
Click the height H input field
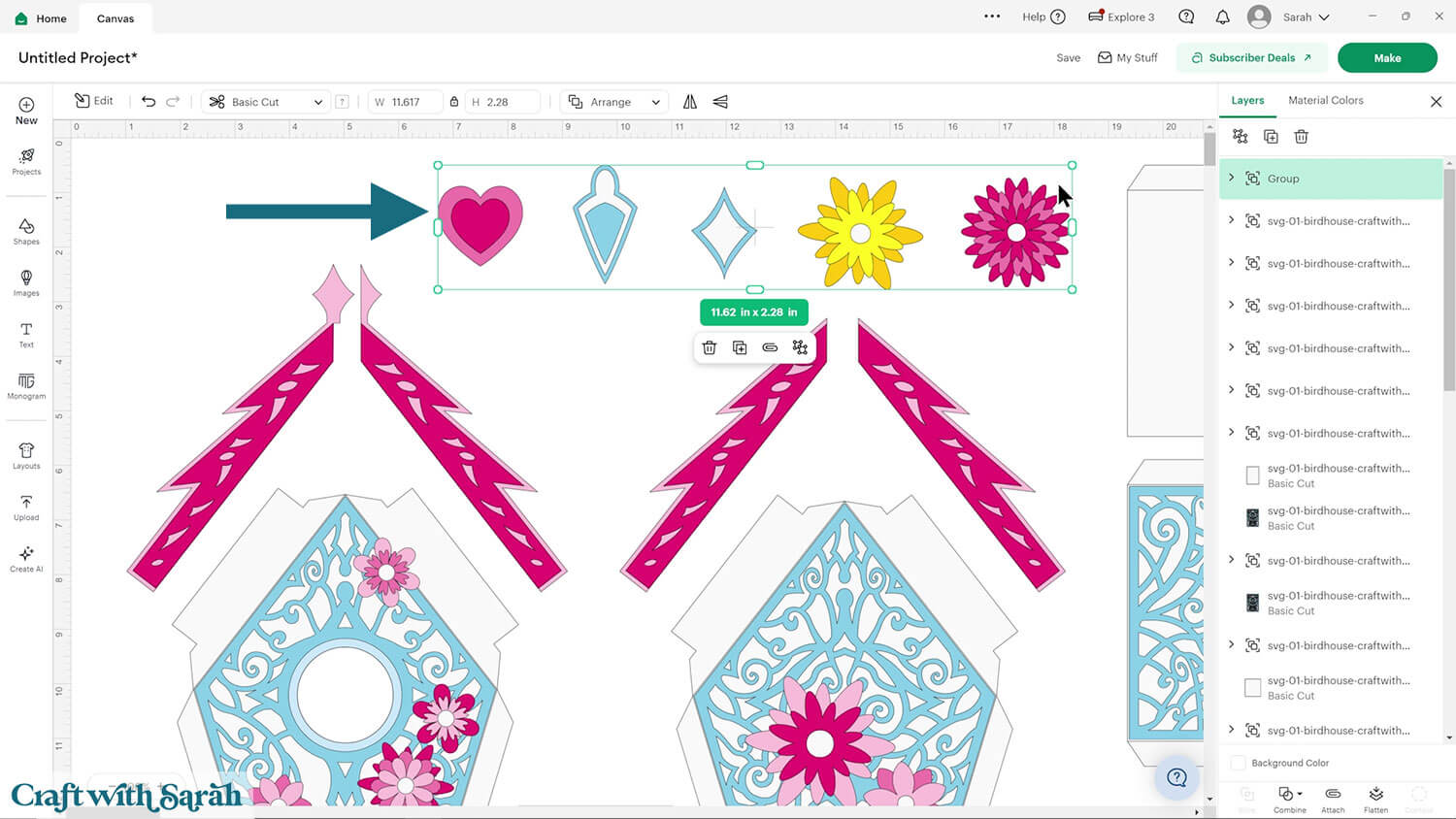pyautogui.click(x=504, y=102)
